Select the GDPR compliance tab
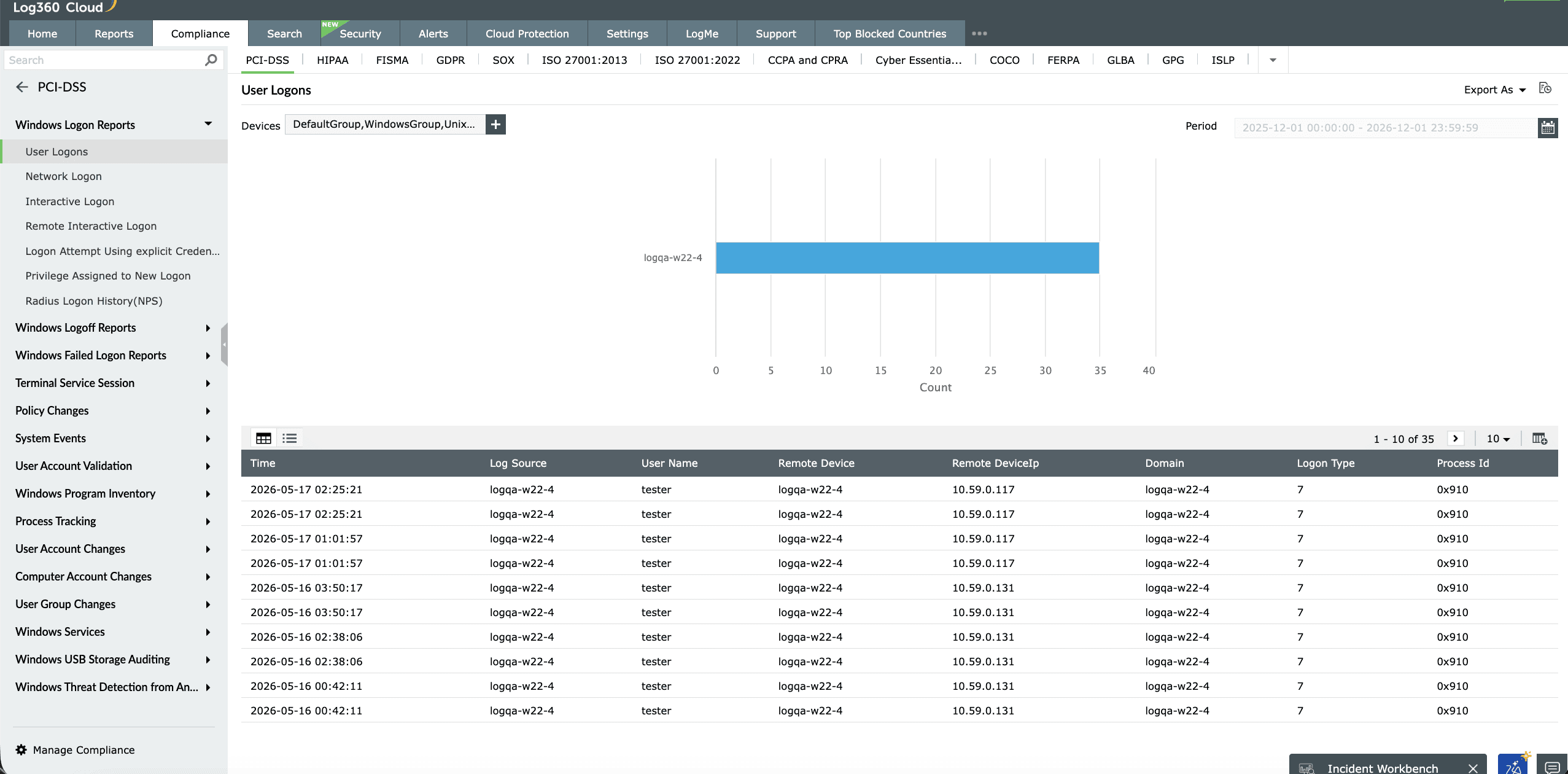1568x774 pixels. (451, 60)
